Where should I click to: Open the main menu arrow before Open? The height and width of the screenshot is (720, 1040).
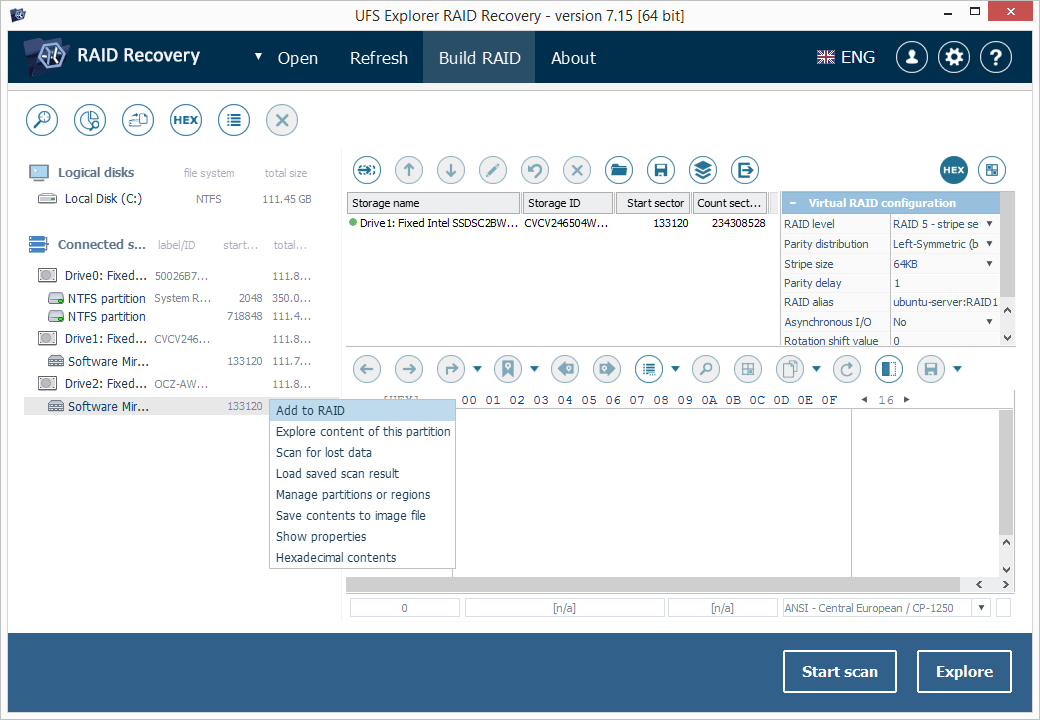[x=258, y=57]
